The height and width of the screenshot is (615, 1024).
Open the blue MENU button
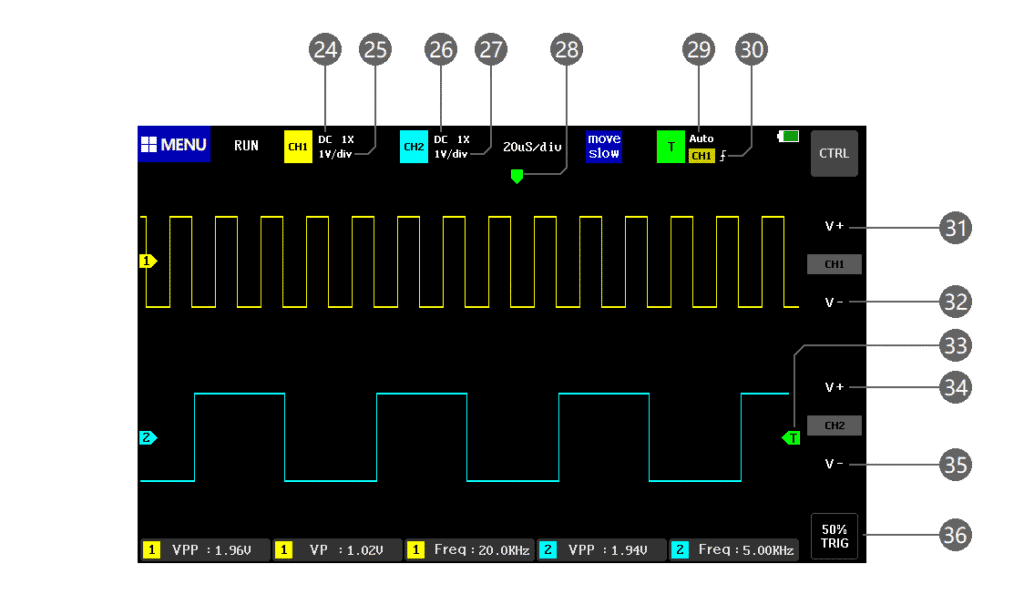(x=174, y=144)
